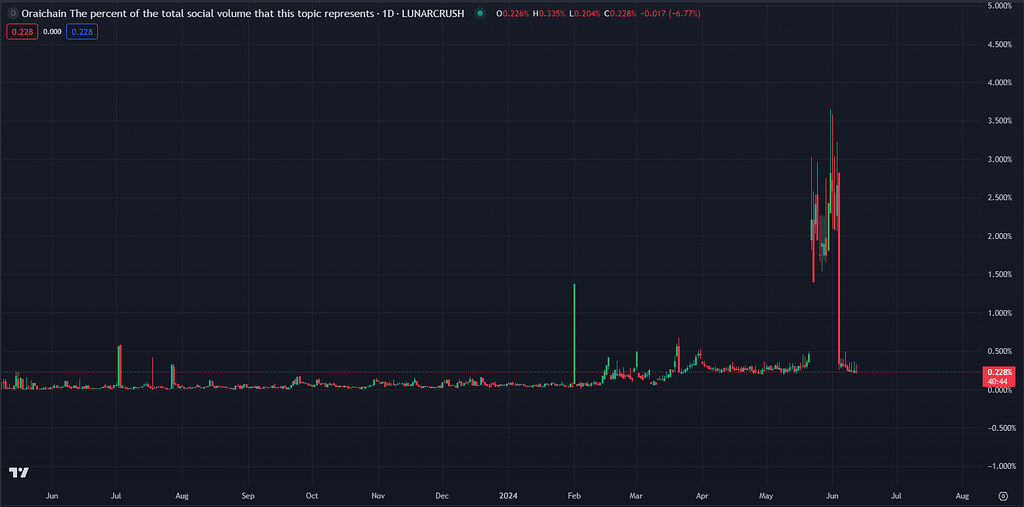Click the H0.335% high value
This screenshot has width=1024, height=507.
550,13
